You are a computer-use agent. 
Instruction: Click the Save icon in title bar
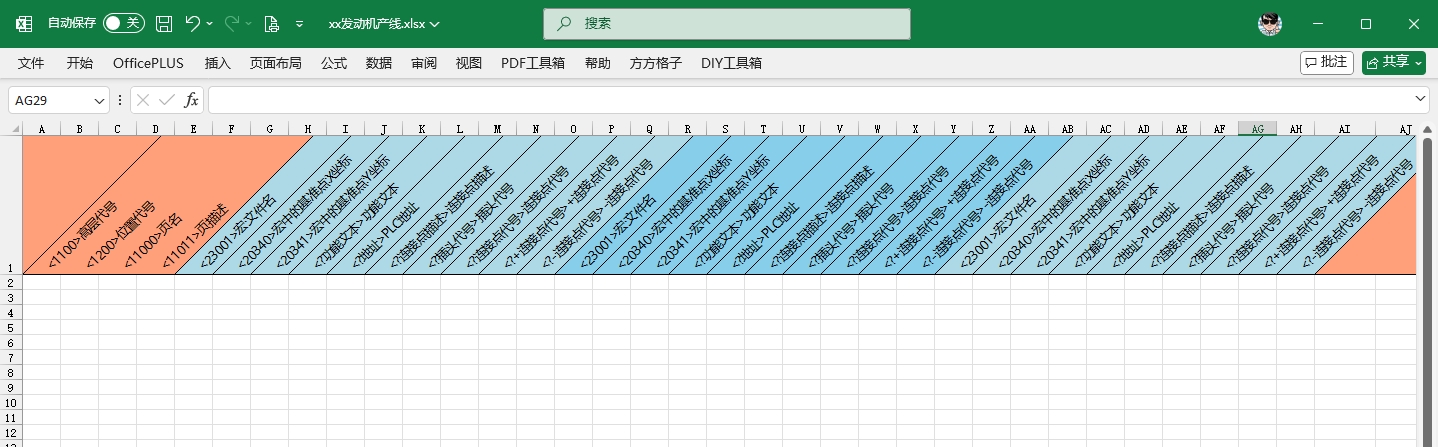(x=164, y=23)
